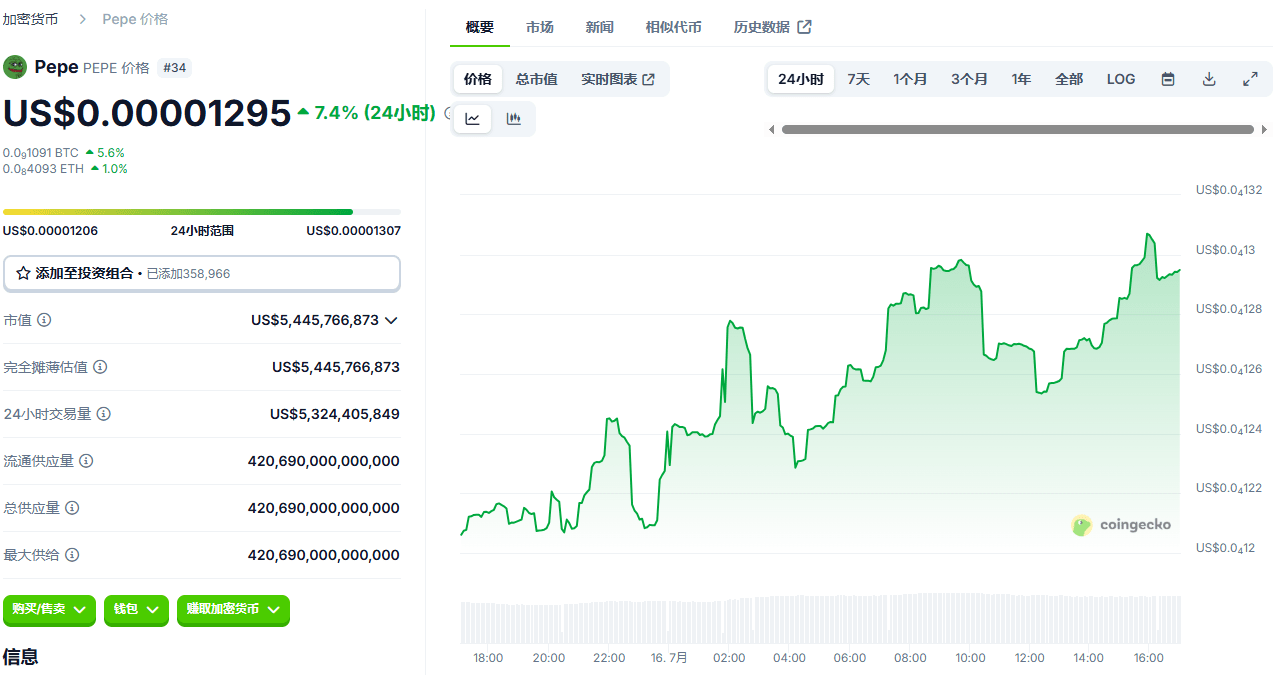Click the 24小时范围 progress bar
This screenshot has width=1275, height=675.
click(202, 212)
